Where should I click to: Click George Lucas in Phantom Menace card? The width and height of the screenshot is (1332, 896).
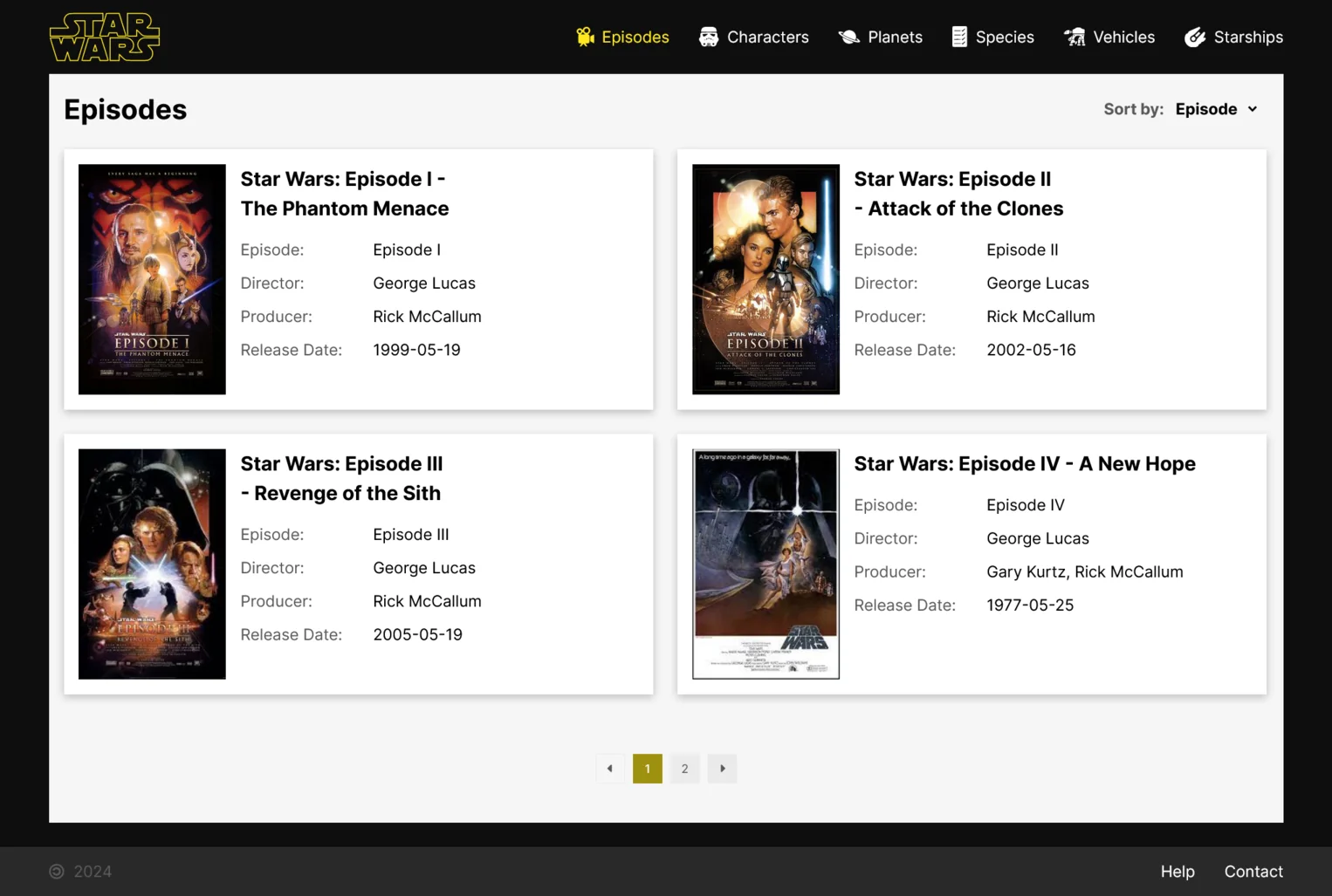(424, 283)
